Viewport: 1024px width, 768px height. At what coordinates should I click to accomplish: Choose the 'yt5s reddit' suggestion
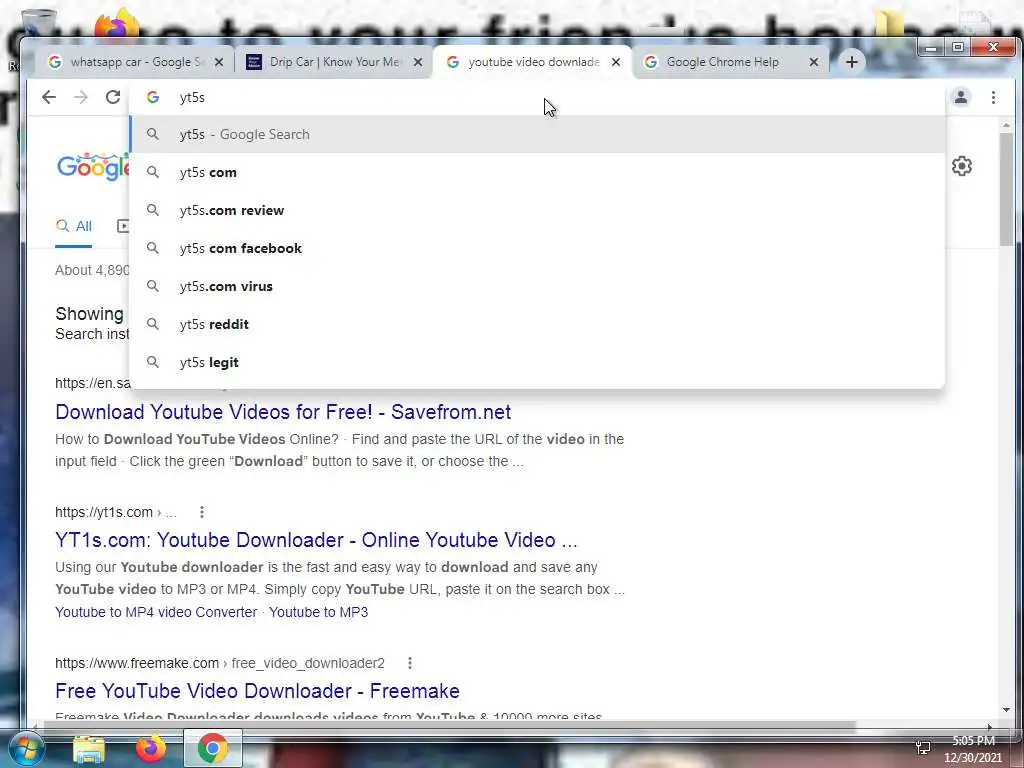pyautogui.click(x=537, y=324)
